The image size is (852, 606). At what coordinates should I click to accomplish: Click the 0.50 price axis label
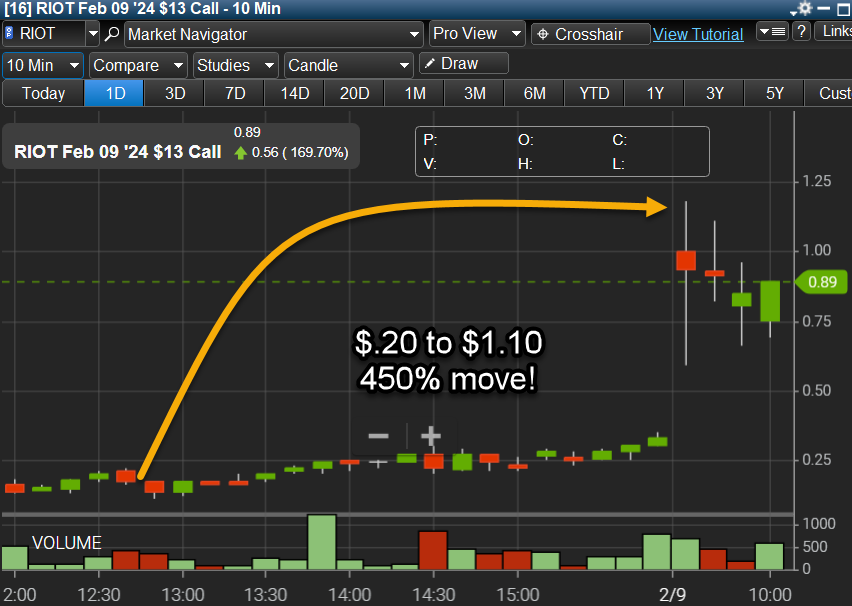tap(817, 390)
